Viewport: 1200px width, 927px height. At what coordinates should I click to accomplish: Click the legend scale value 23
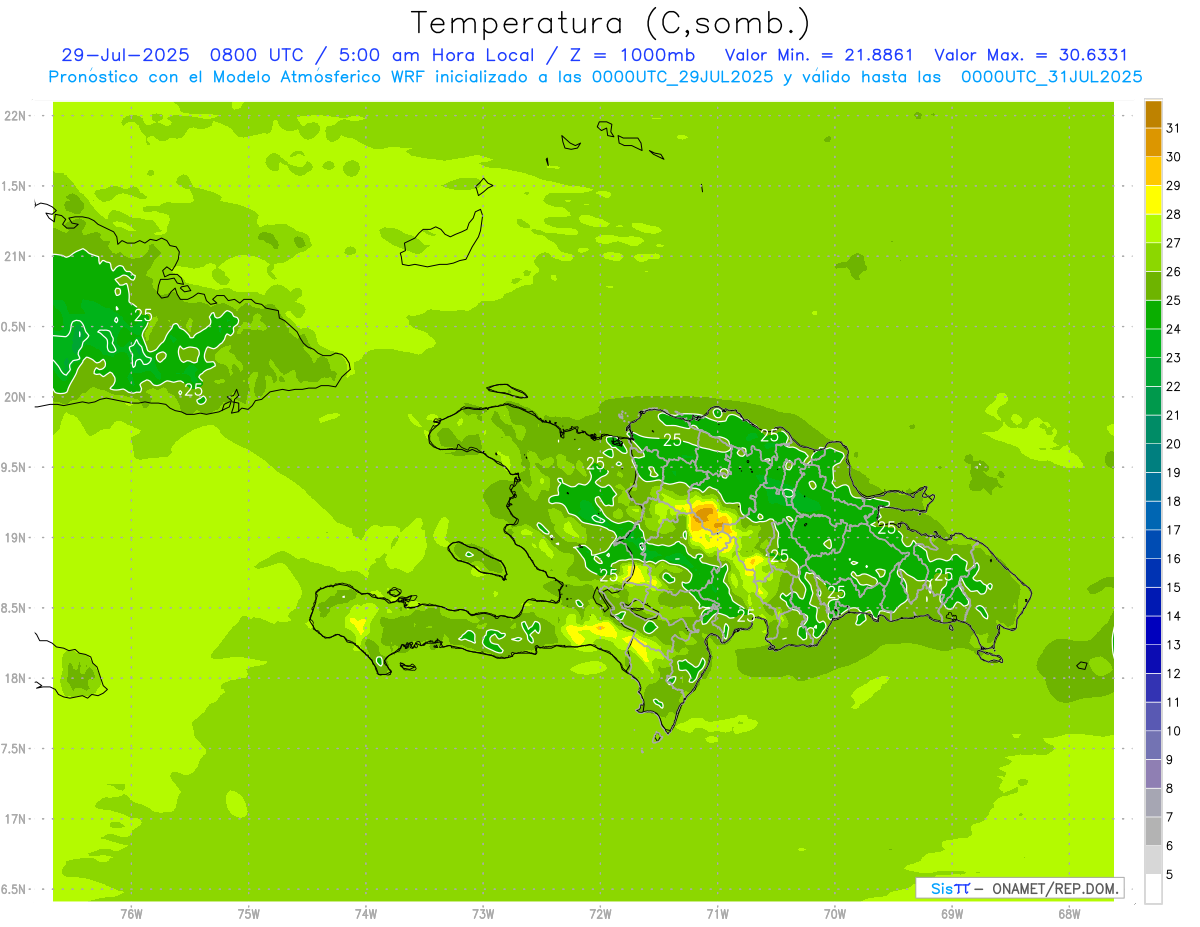pos(1174,358)
